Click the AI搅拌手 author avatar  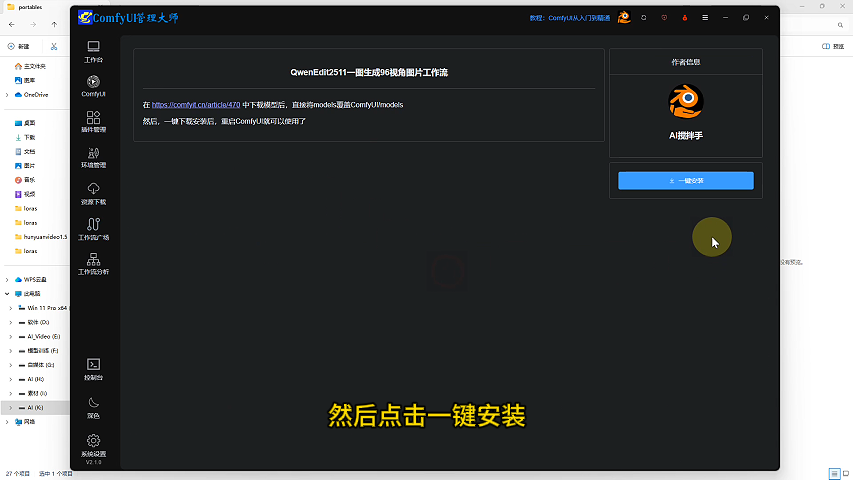(686, 101)
